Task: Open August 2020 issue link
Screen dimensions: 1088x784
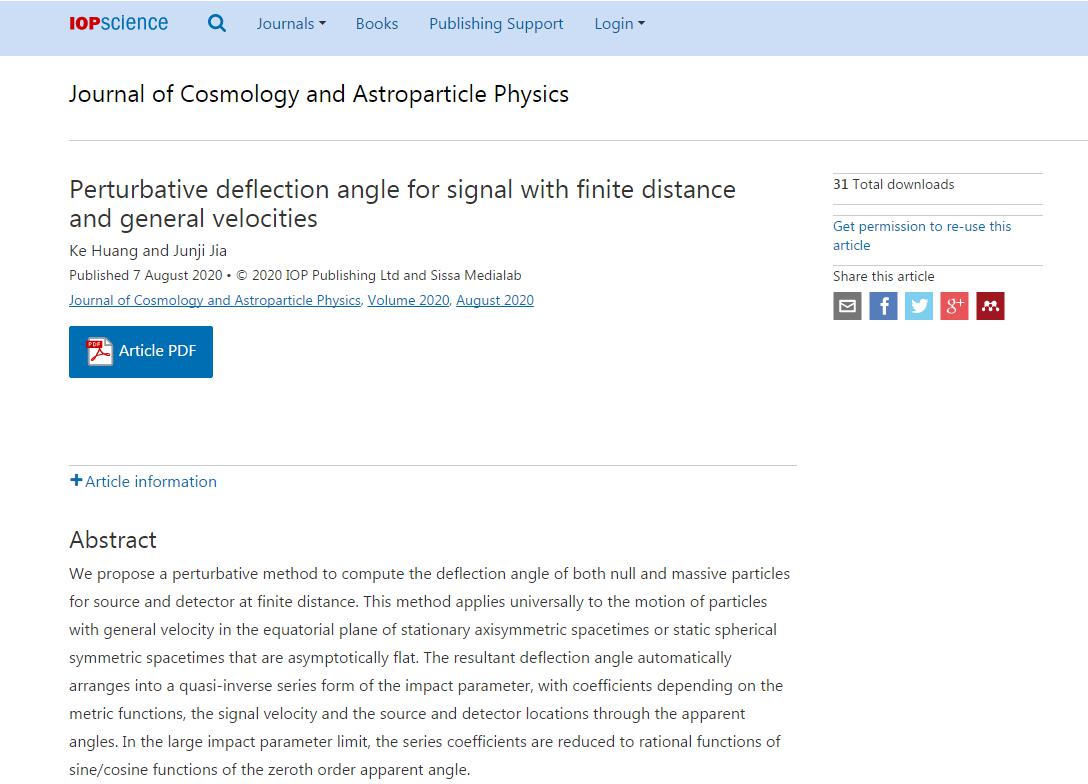Action: click(x=495, y=300)
